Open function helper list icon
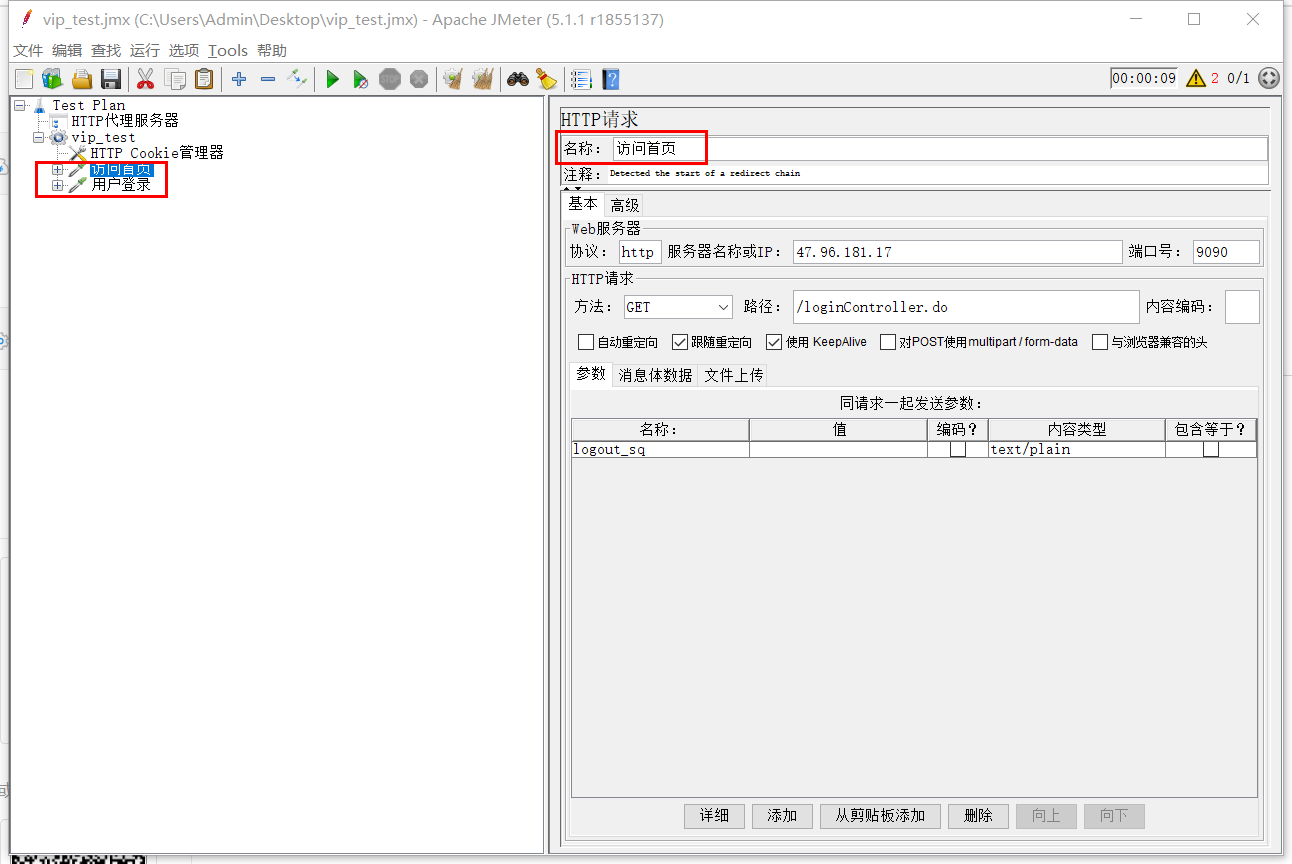 point(581,79)
